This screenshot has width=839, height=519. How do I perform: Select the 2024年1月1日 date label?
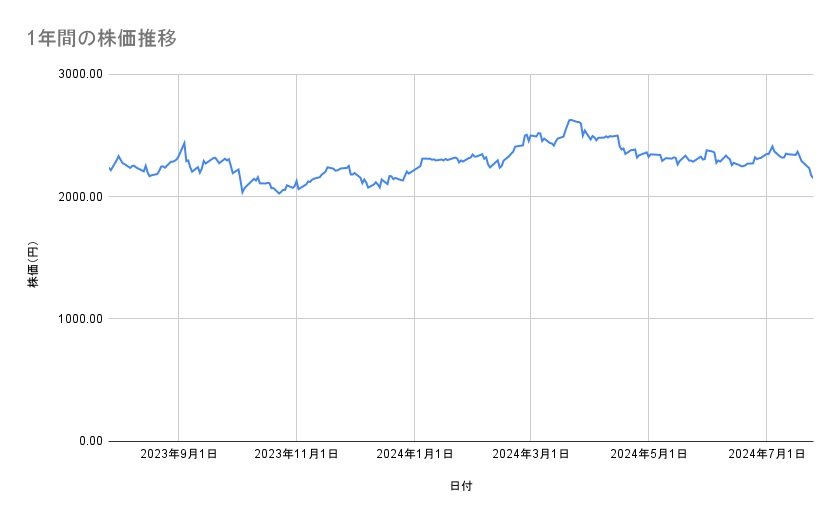414,455
